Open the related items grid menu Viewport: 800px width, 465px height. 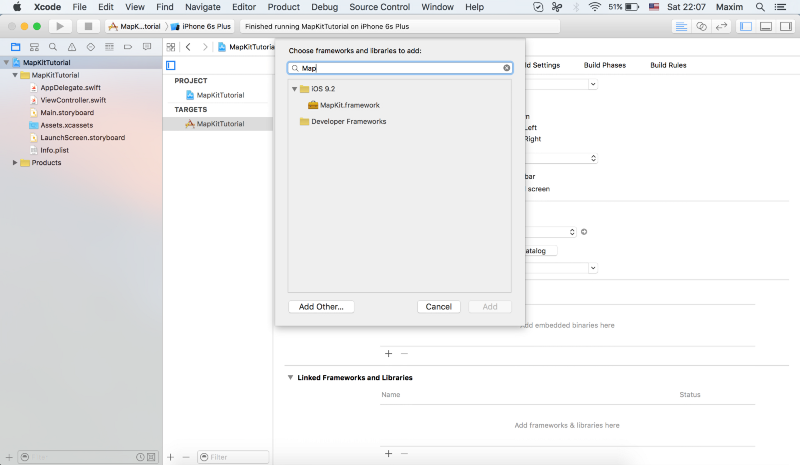click(x=171, y=47)
